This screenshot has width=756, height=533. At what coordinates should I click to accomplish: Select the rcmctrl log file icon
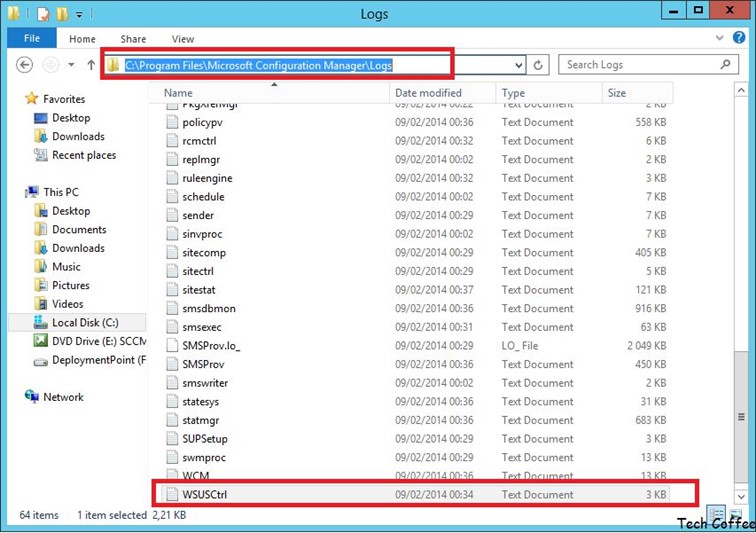coord(172,141)
